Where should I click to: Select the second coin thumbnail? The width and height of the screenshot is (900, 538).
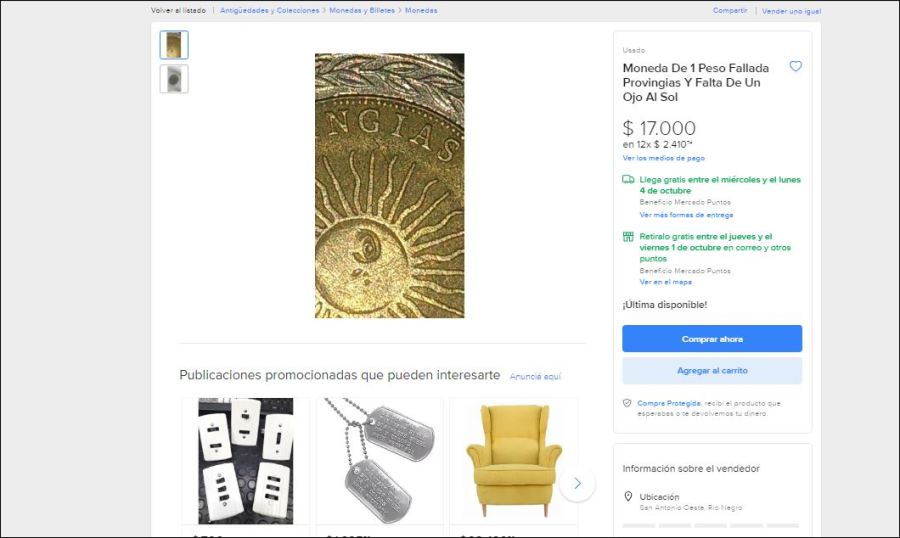[x=174, y=79]
